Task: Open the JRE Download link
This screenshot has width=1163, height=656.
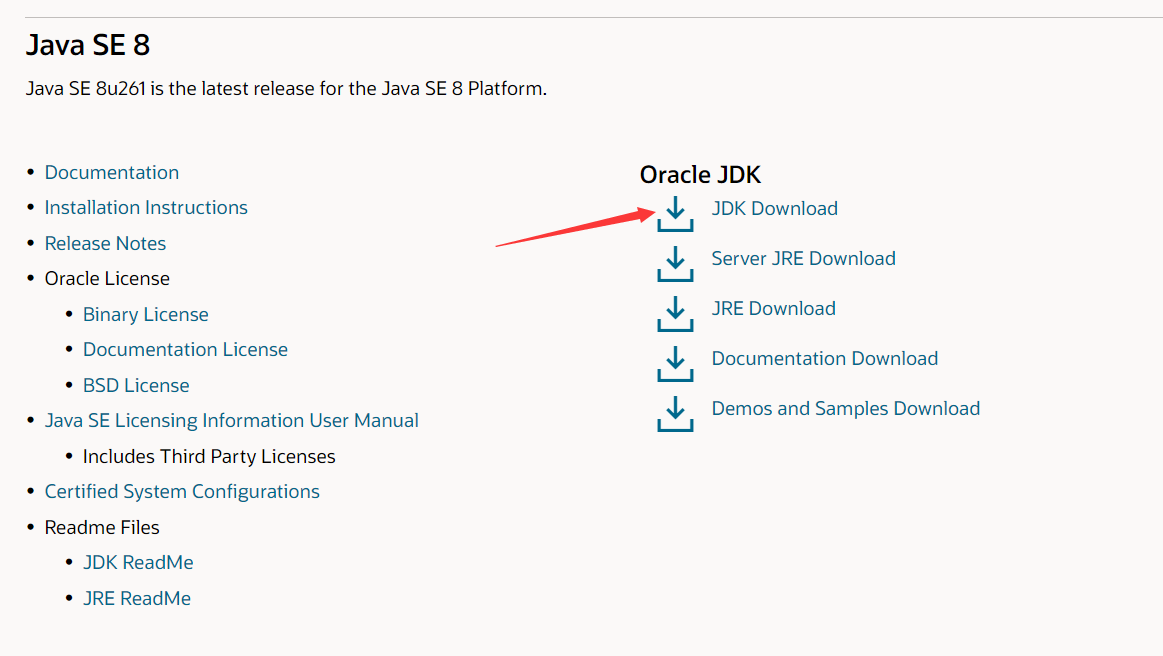Action: coord(774,308)
